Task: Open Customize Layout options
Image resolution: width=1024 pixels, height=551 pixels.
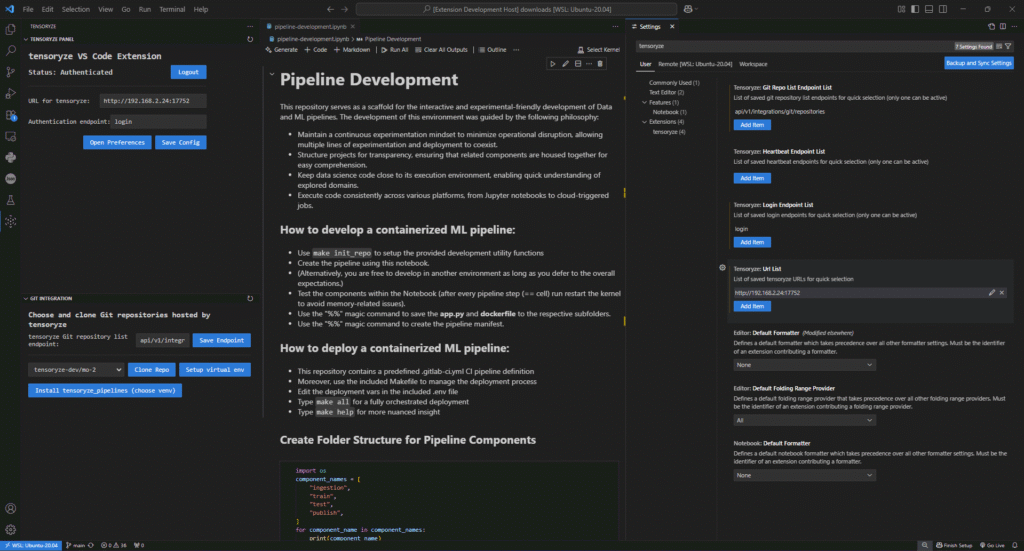Action: (x=901, y=9)
